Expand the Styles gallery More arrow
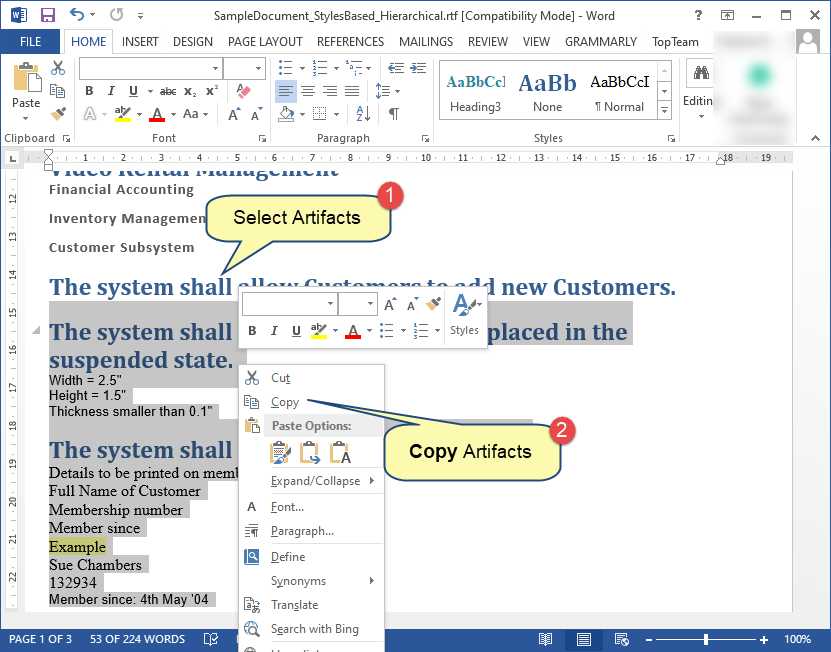831x652 pixels. [x=664, y=111]
